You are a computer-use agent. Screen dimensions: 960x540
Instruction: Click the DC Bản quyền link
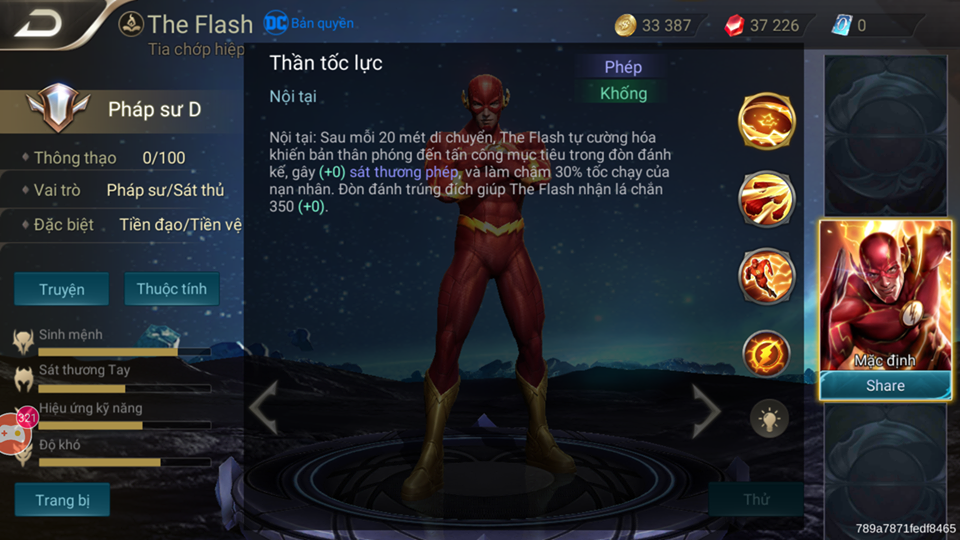tap(309, 23)
